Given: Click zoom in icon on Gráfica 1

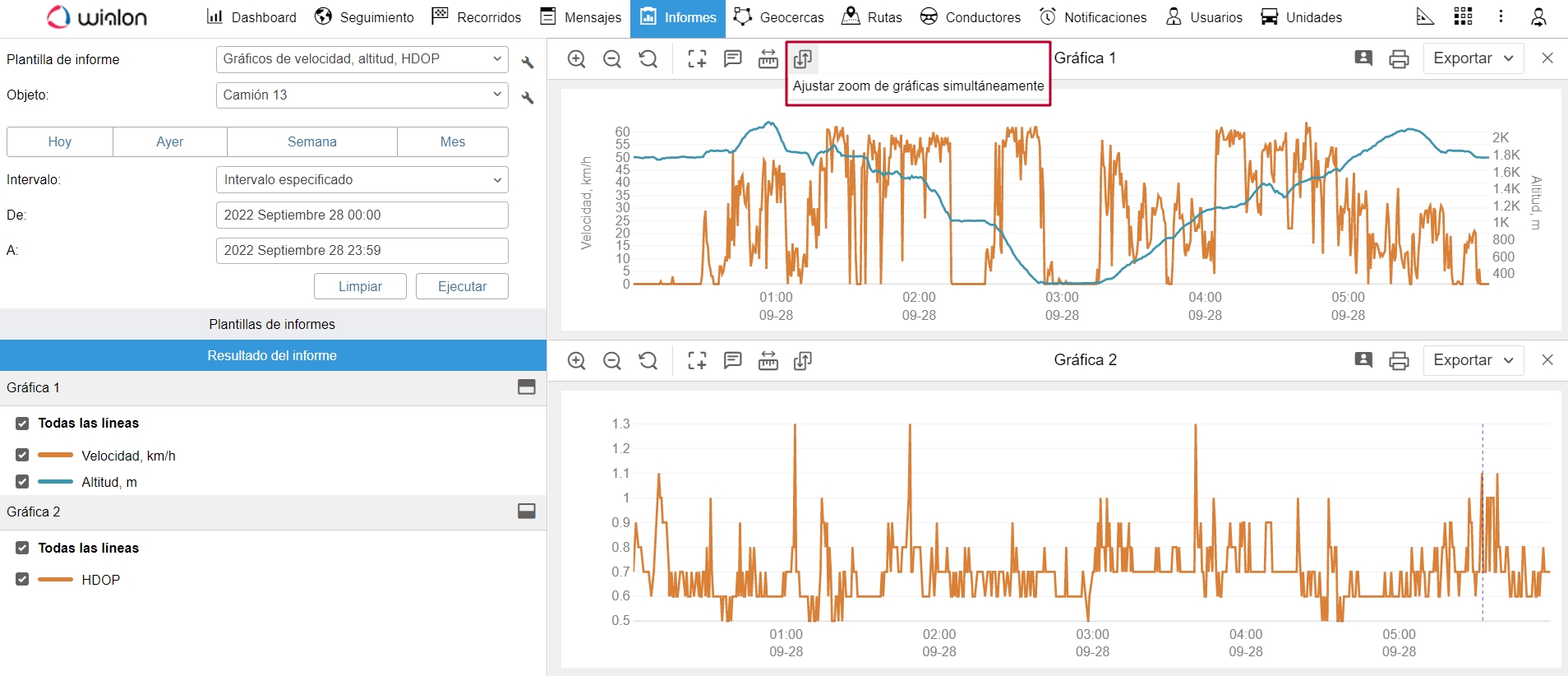Looking at the screenshot, I should (x=577, y=59).
